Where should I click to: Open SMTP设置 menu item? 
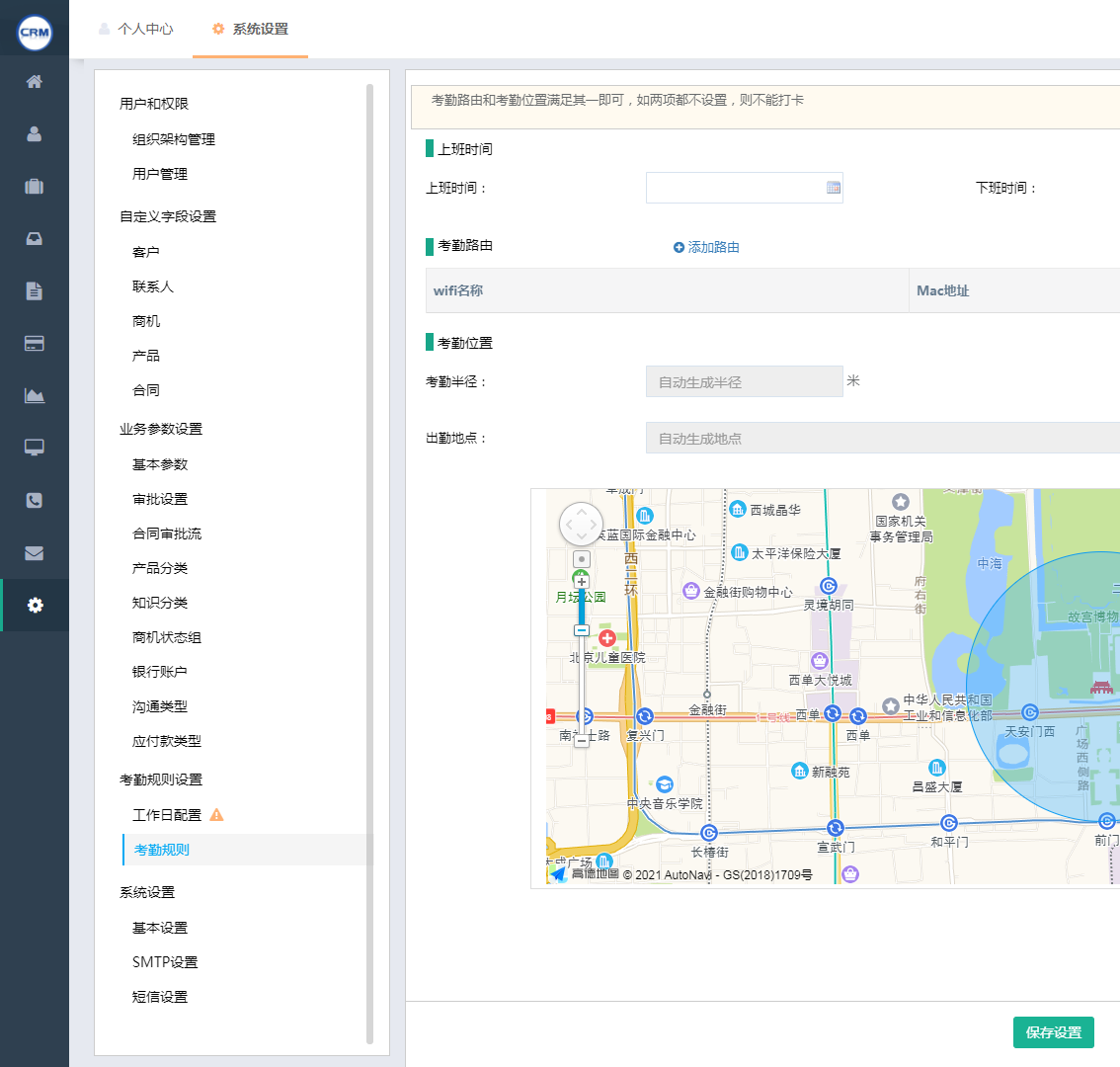point(165,962)
